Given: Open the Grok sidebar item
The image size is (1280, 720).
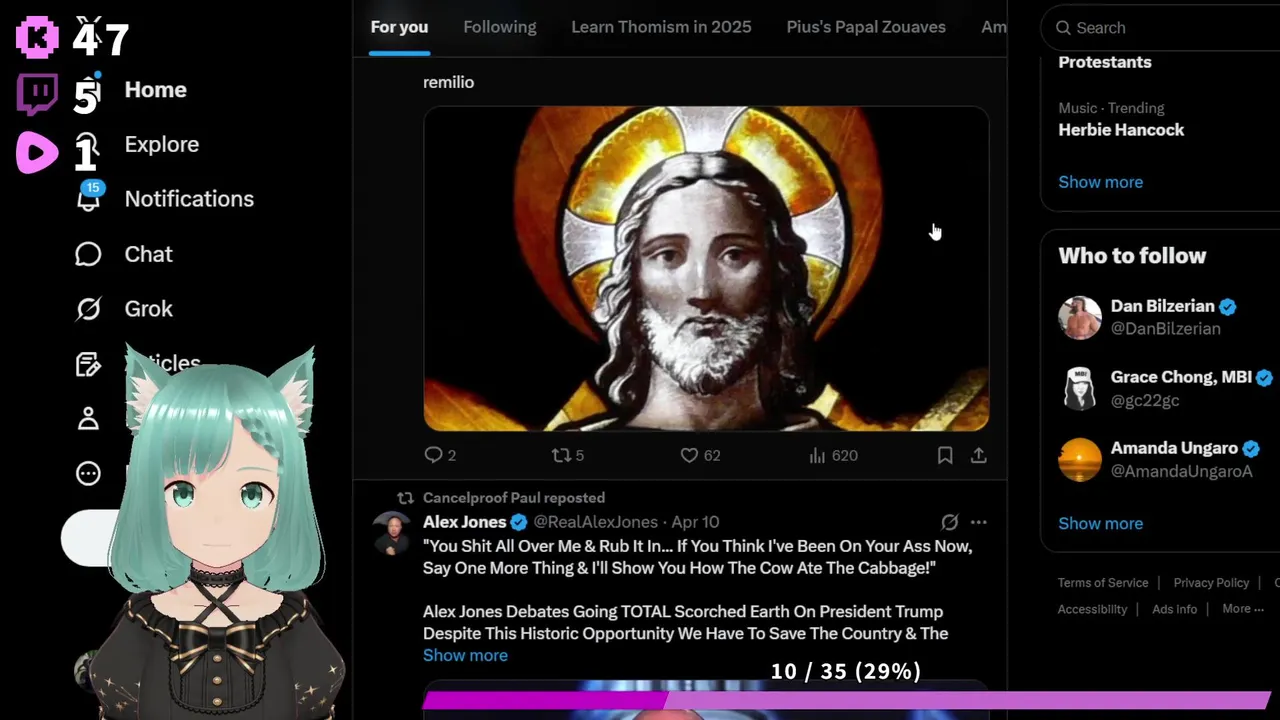Looking at the screenshot, I should [148, 309].
